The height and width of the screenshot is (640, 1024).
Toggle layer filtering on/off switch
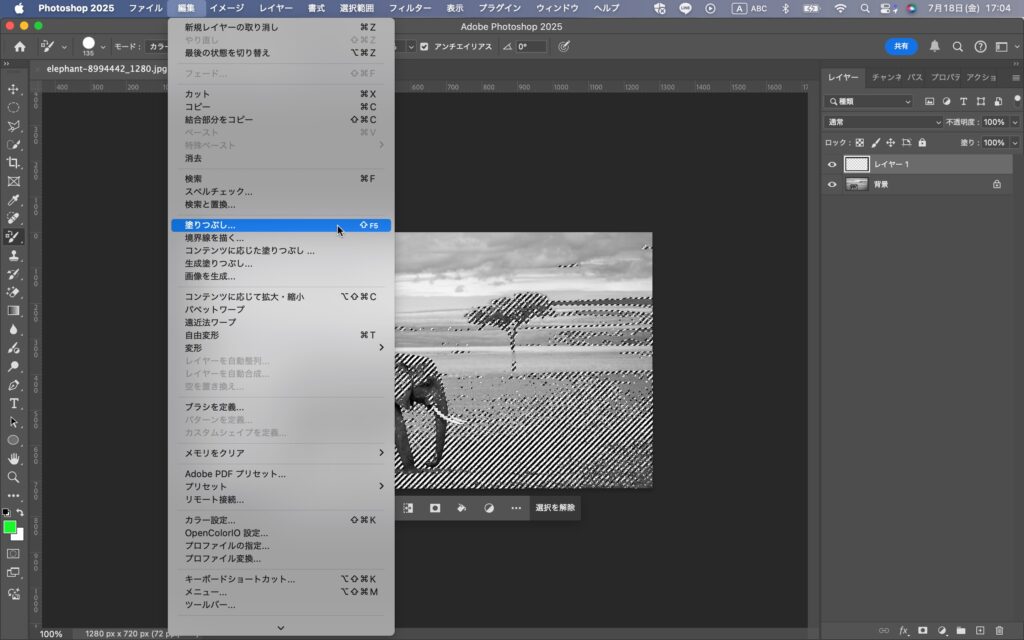pyautogui.click(x=1017, y=101)
